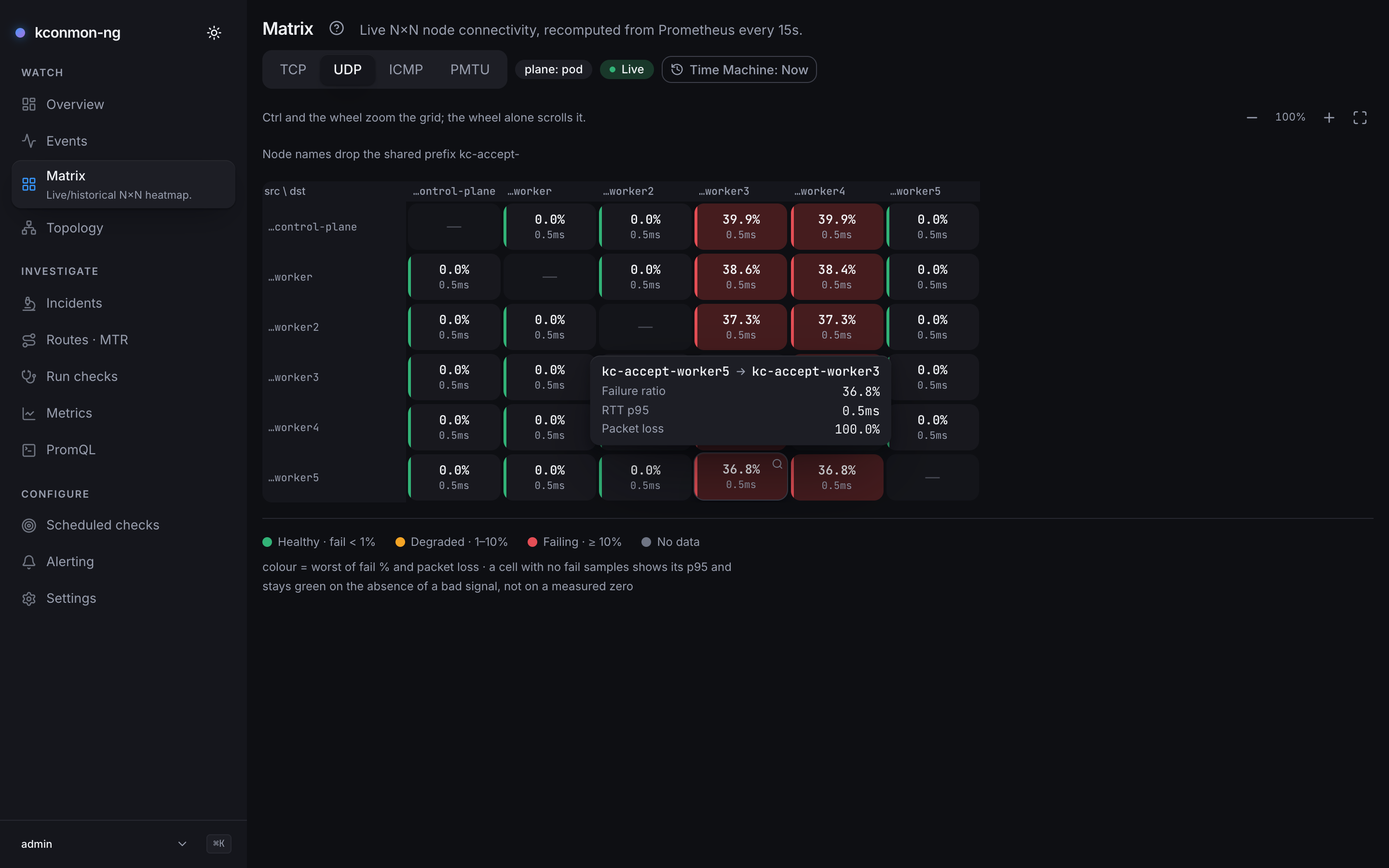Click the Settings gear icon
The width and height of the screenshot is (1389, 868).
[29, 599]
